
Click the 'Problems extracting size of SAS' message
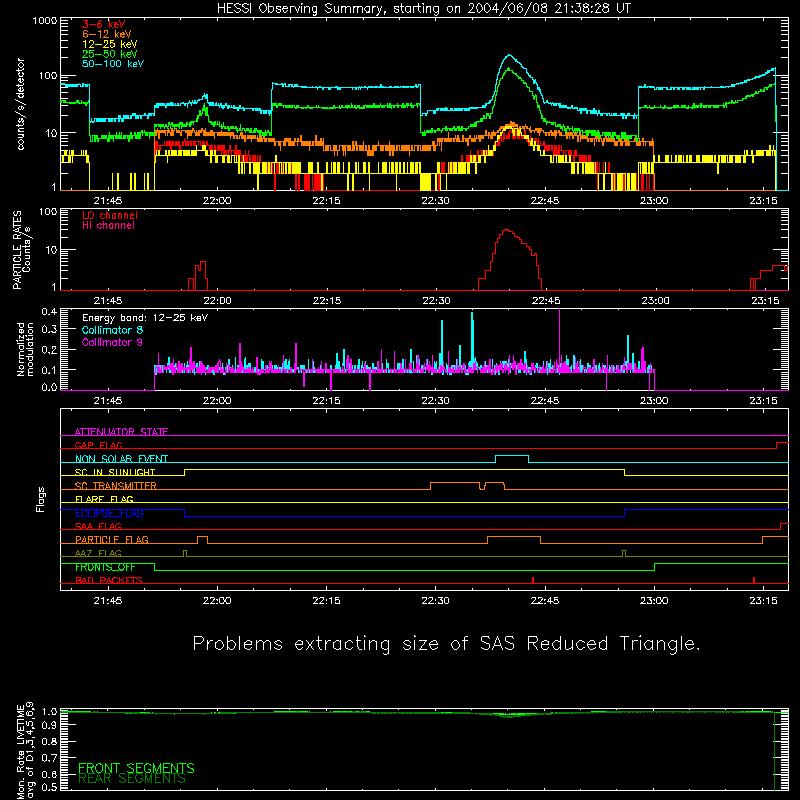(446, 644)
